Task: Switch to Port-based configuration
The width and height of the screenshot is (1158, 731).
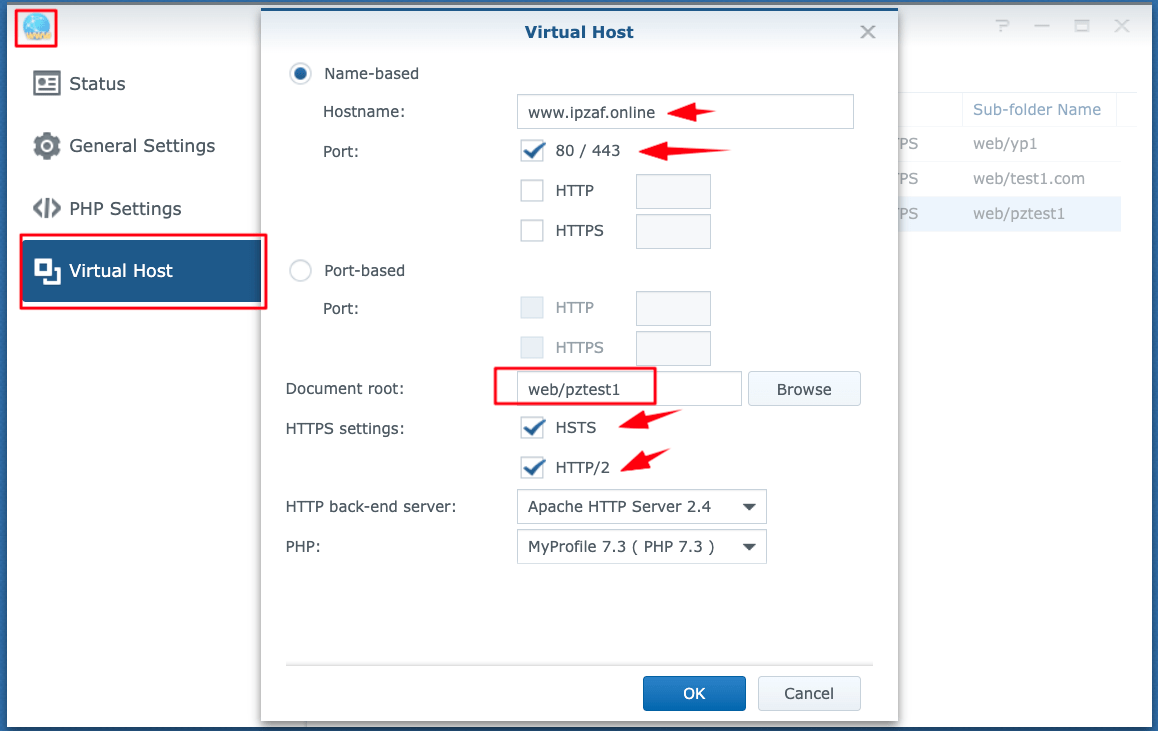Action: (300, 270)
